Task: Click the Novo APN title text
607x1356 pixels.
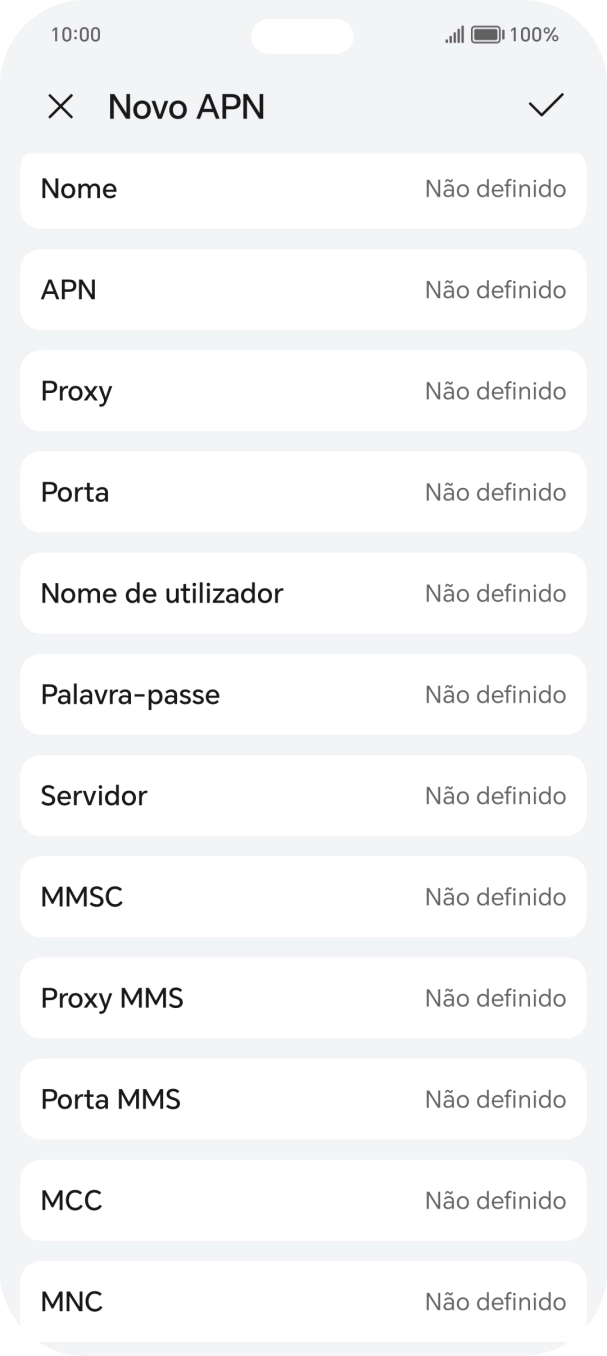Action: (x=186, y=106)
